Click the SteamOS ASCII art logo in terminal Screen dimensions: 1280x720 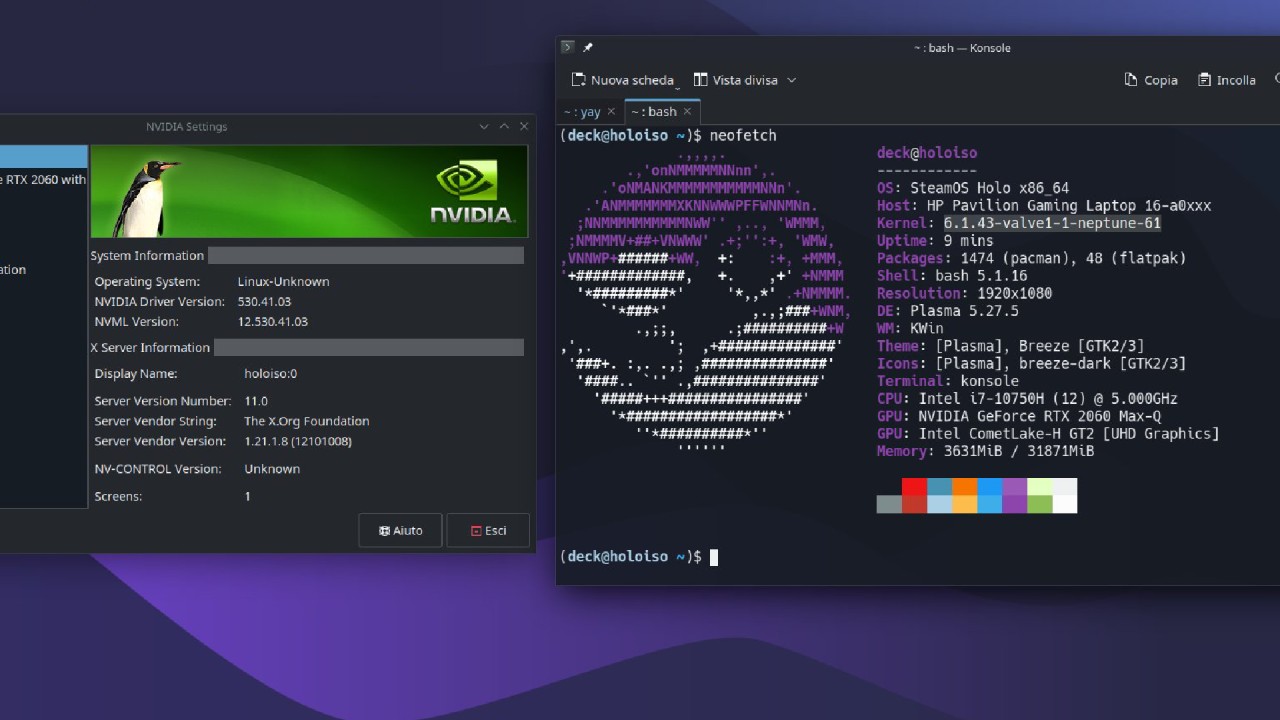(x=706, y=300)
